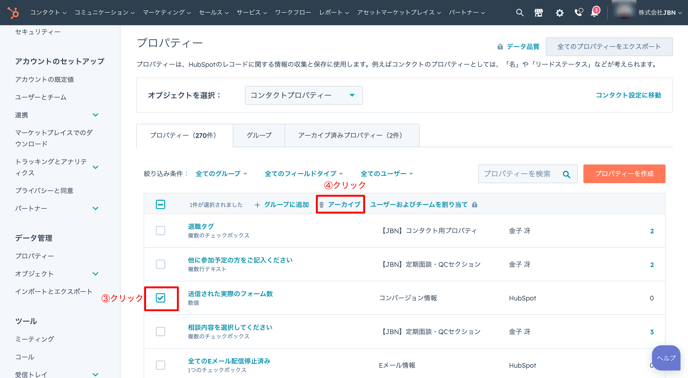The height and width of the screenshot is (378, 688).
Task: Open the コンタクト top menu
Action: pyautogui.click(x=48, y=13)
